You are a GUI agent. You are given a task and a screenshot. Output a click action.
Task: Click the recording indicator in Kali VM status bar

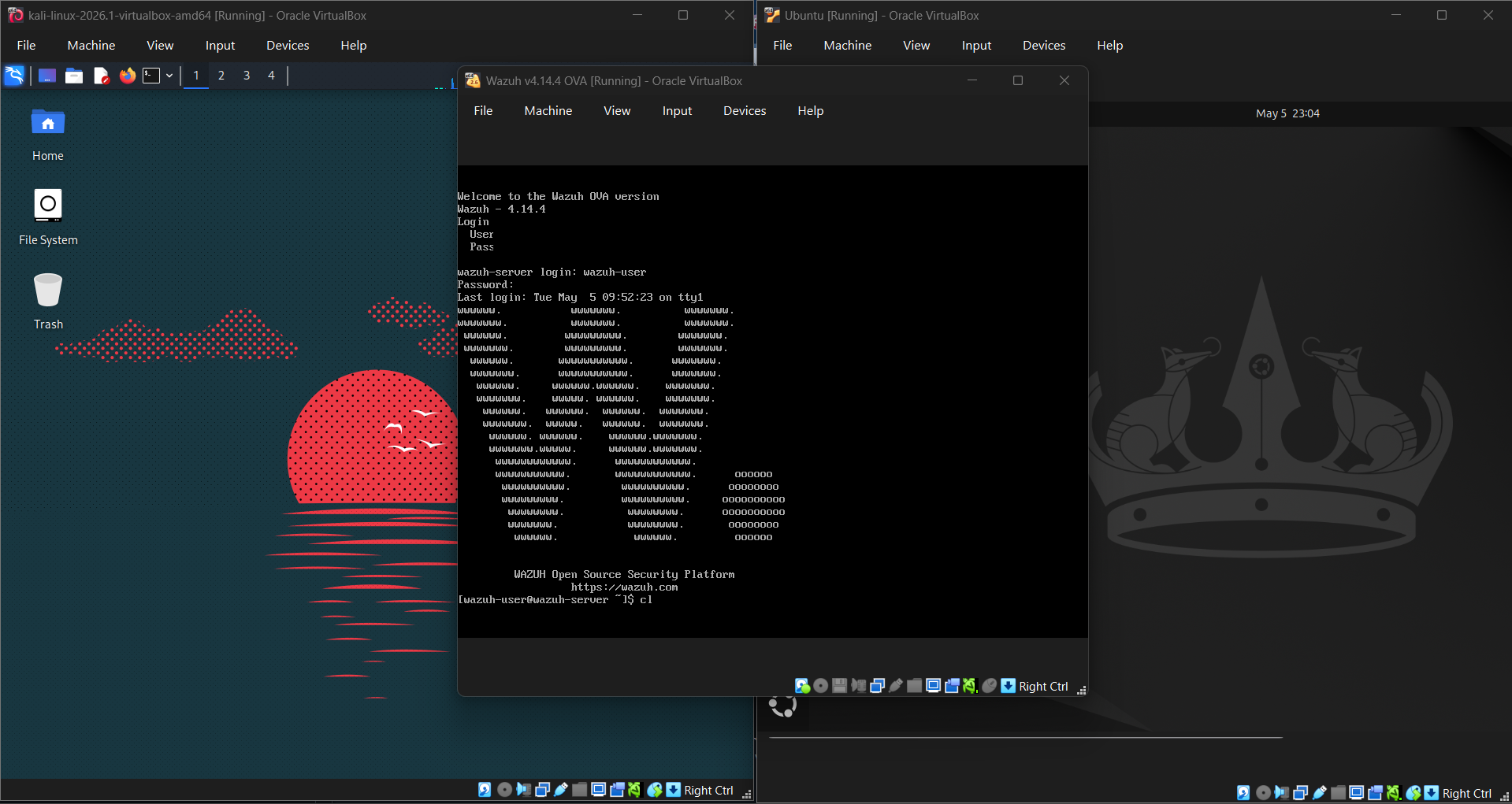617,790
